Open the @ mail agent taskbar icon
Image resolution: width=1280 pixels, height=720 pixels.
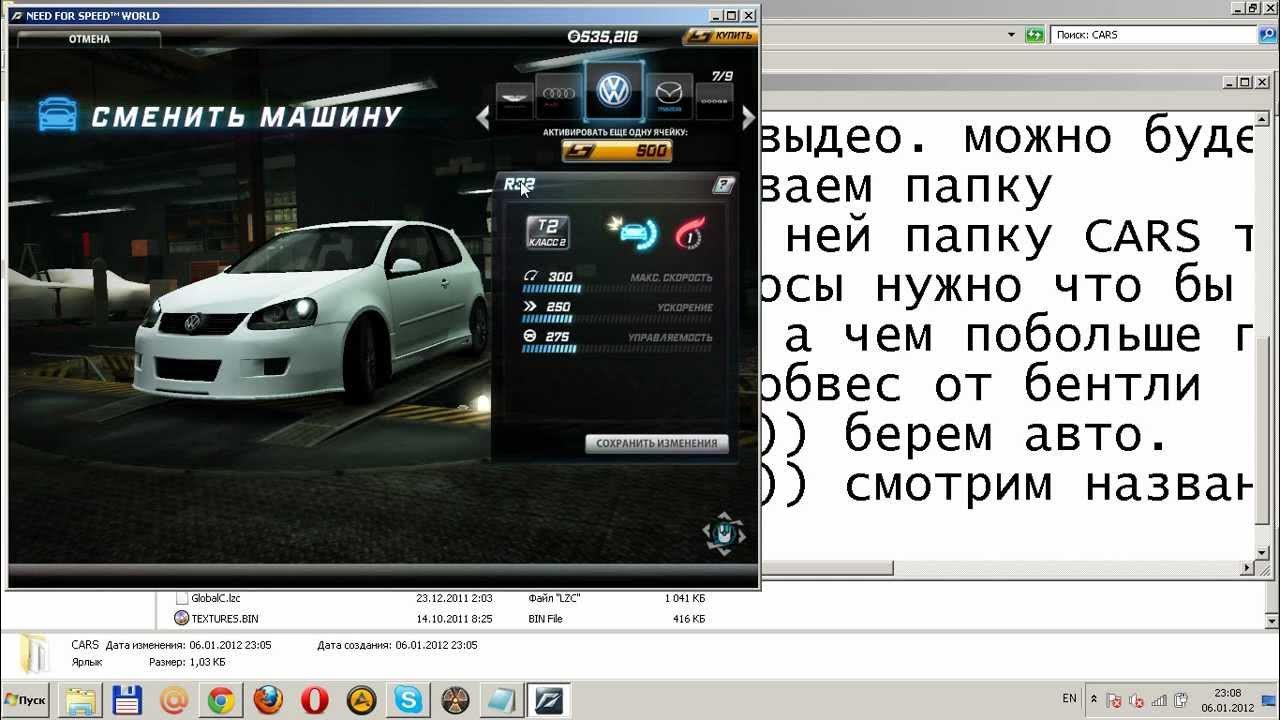pos(174,700)
